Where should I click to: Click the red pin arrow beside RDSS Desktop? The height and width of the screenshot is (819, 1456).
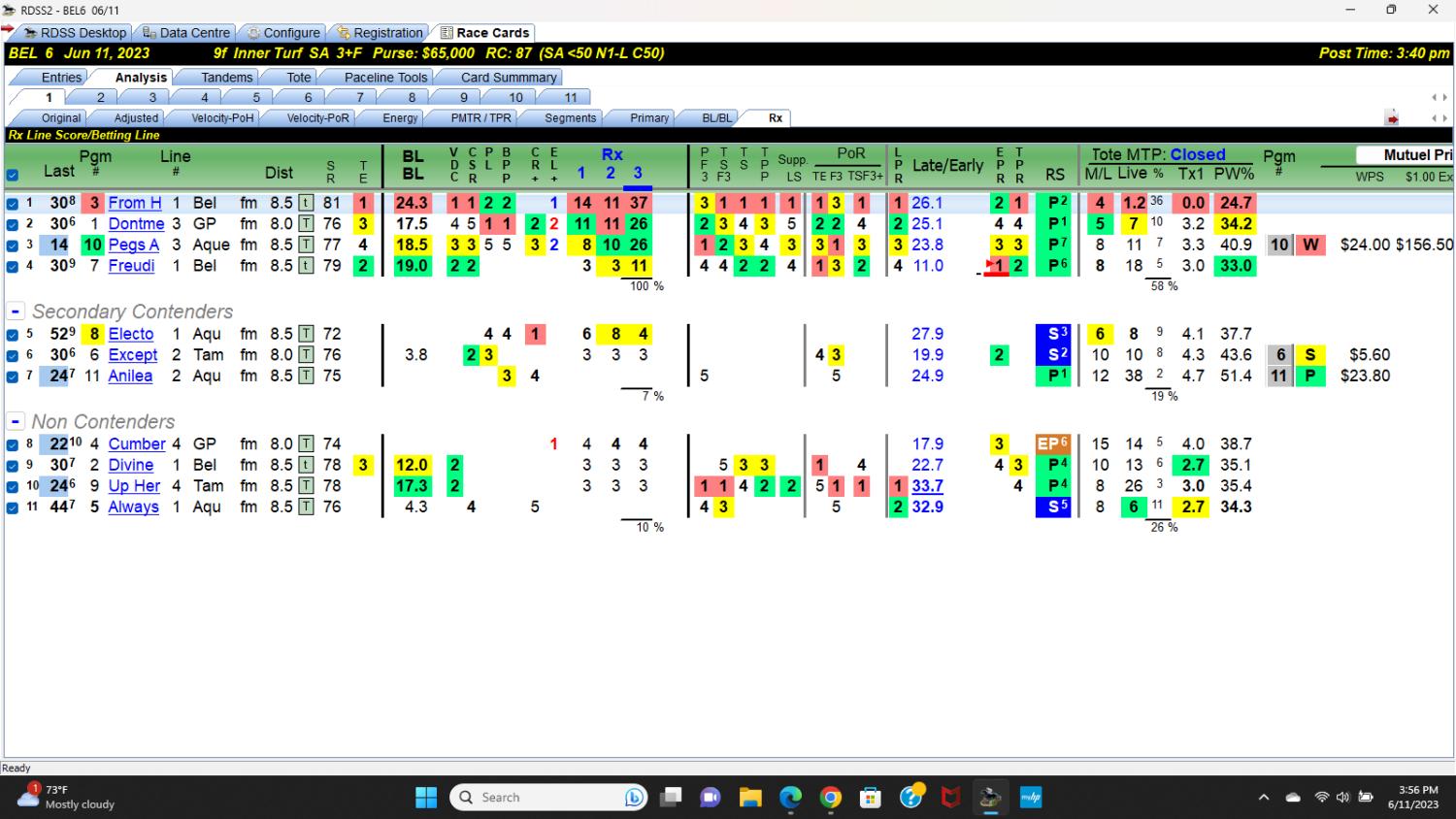point(8,29)
